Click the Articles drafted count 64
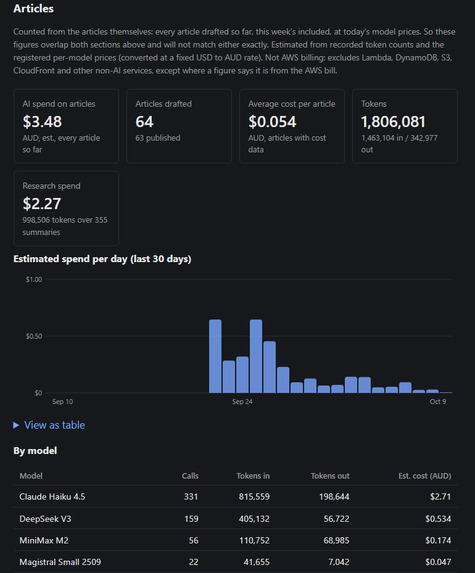 (x=144, y=122)
